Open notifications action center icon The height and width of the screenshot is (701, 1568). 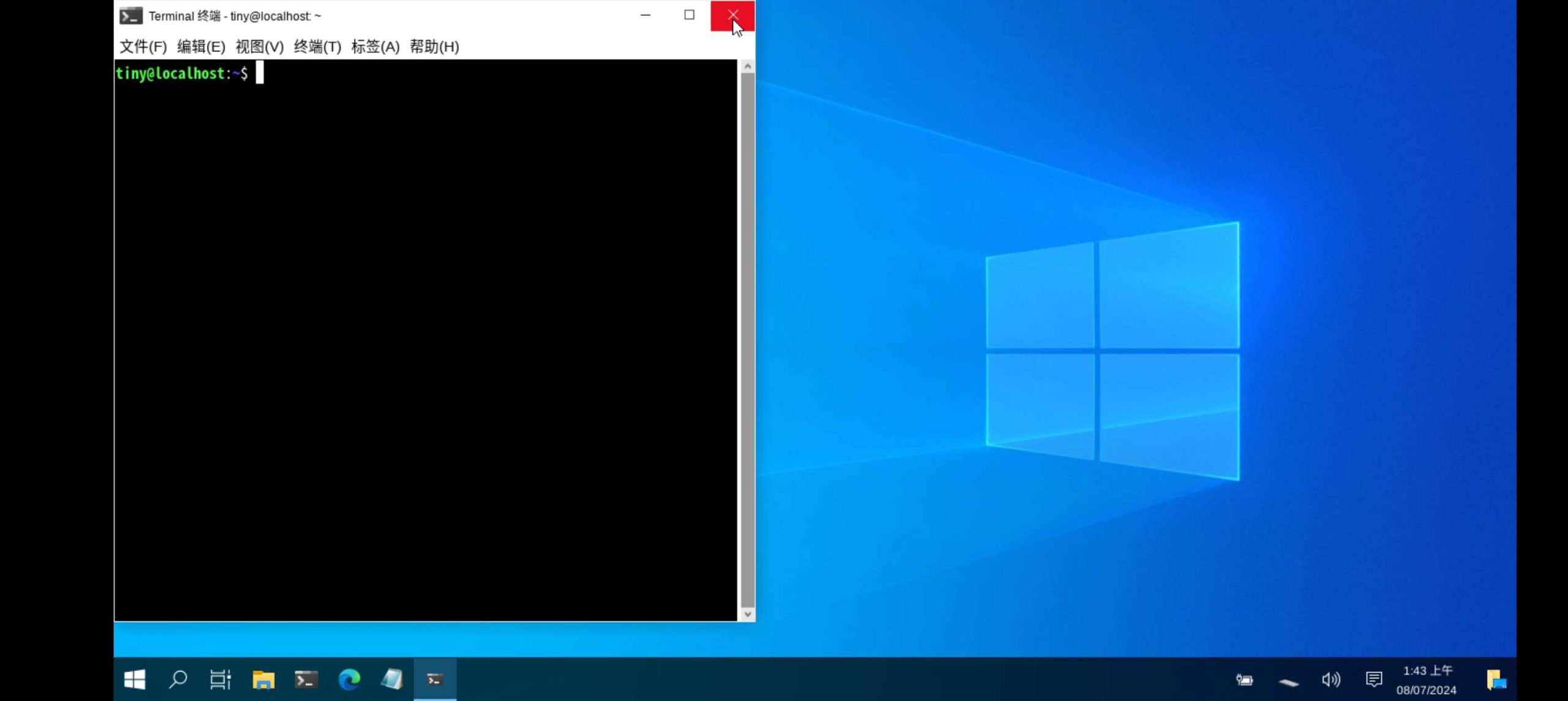point(1374,680)
